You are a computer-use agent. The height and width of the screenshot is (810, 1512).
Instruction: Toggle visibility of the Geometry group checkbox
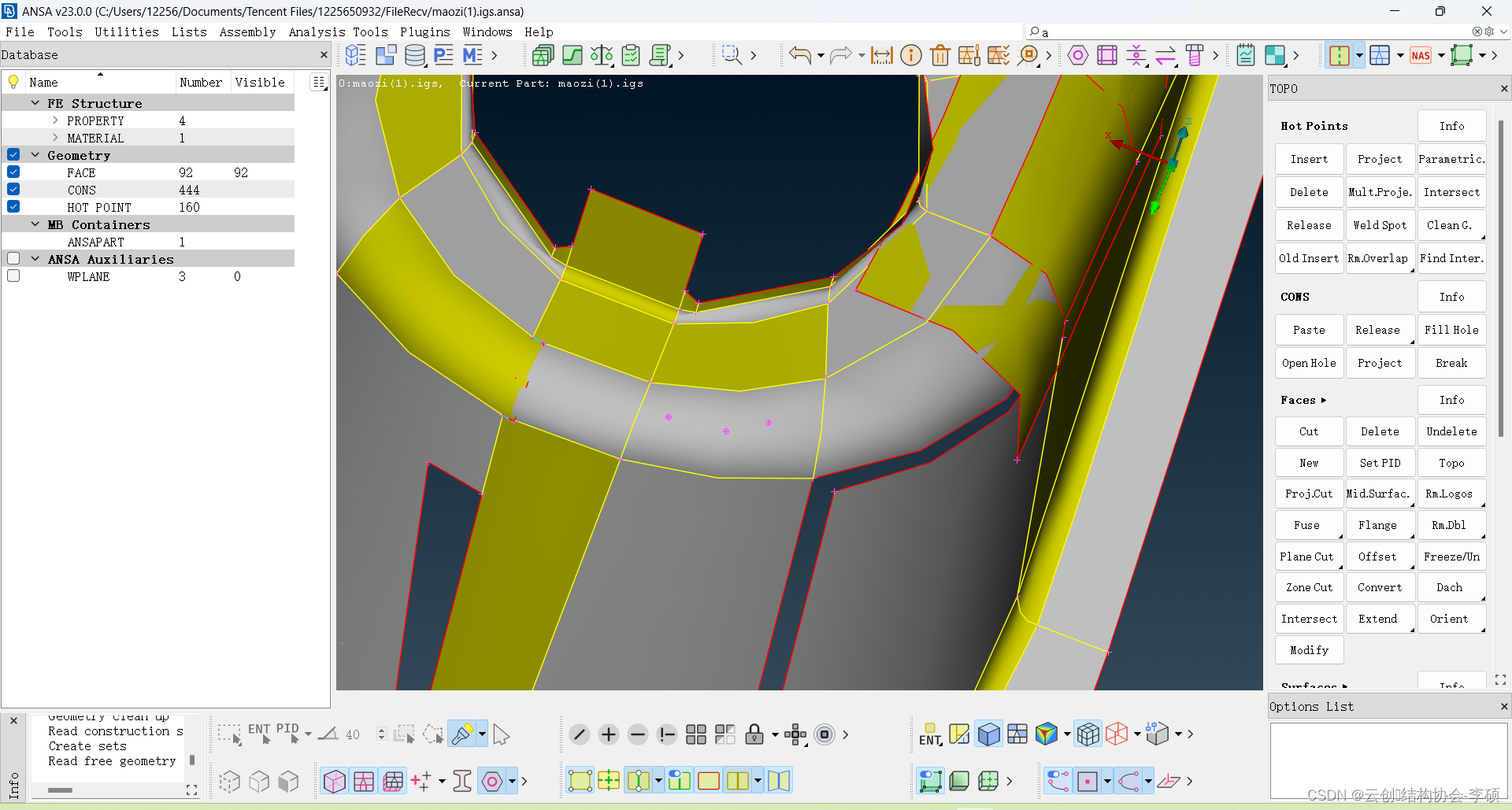coord(13,154)
